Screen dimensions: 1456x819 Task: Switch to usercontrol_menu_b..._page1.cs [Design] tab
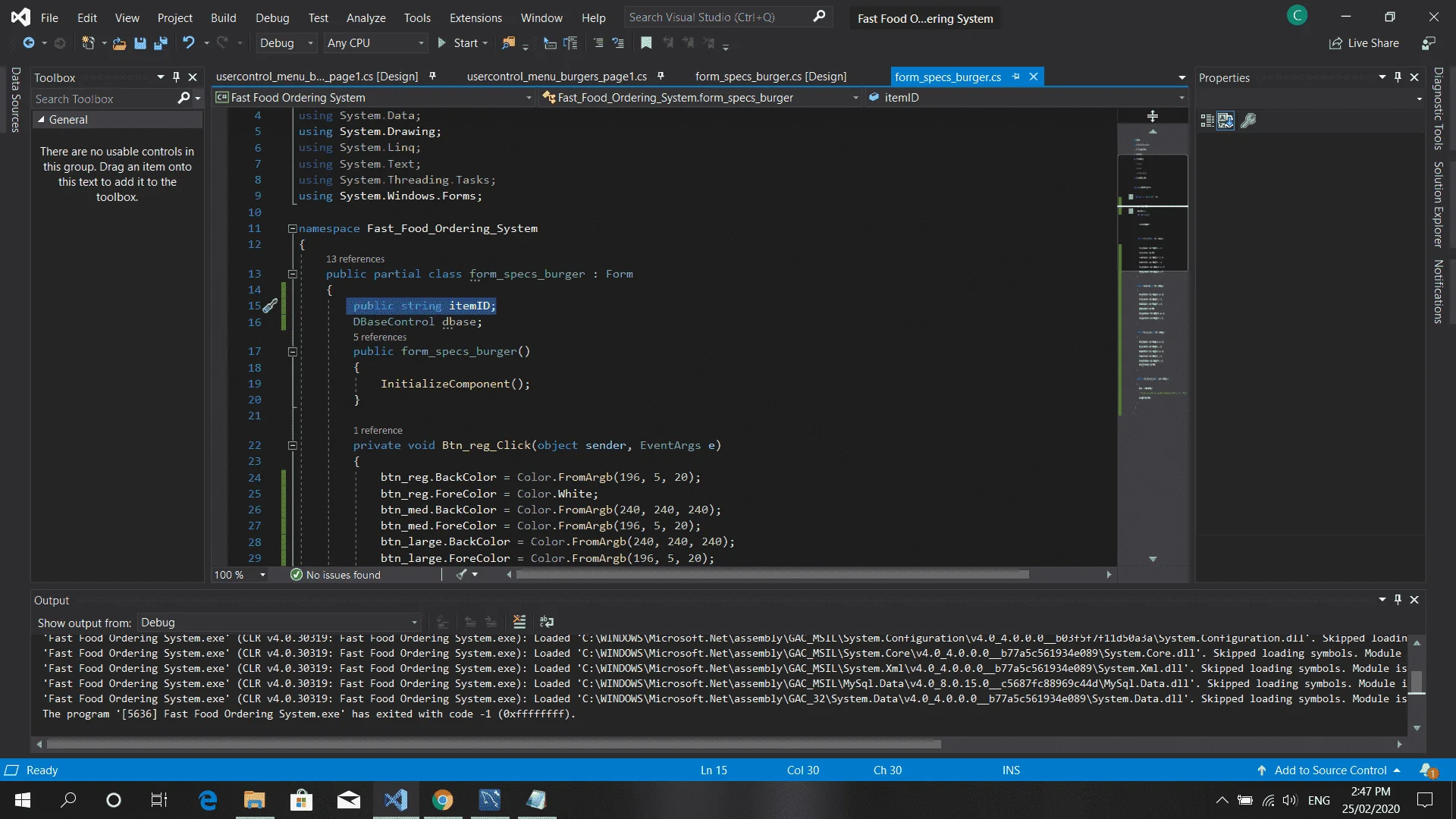tap(317, 77)
